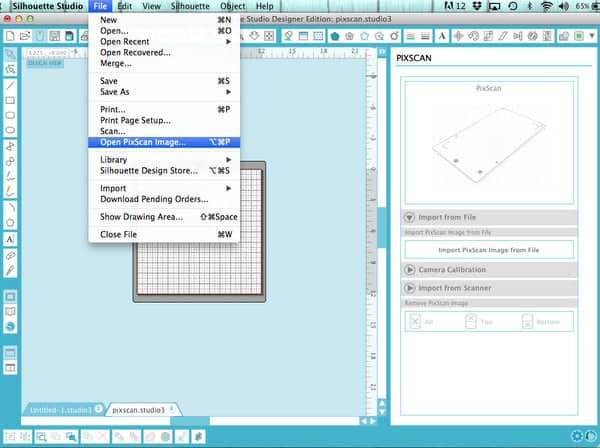Choose New from the File menu
This screenshot has width=600, height=448.
pos(164,20)
